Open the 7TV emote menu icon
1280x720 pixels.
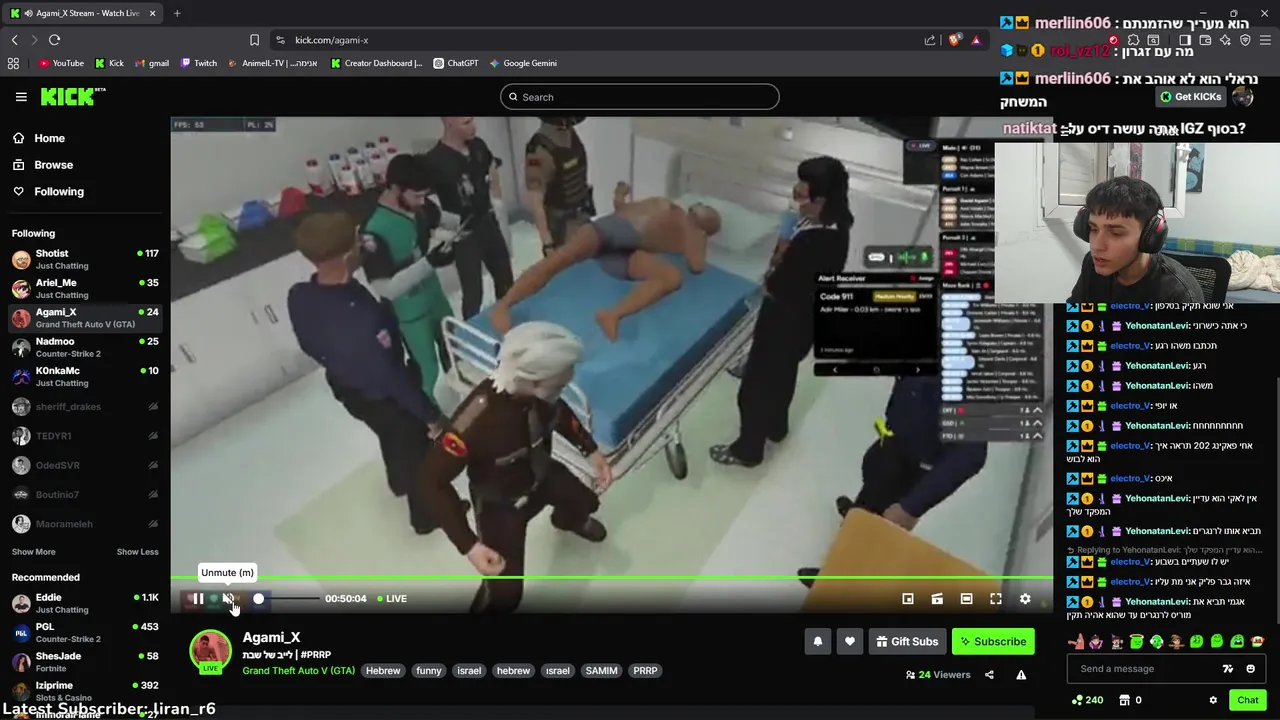click(x=1228, y=669)
